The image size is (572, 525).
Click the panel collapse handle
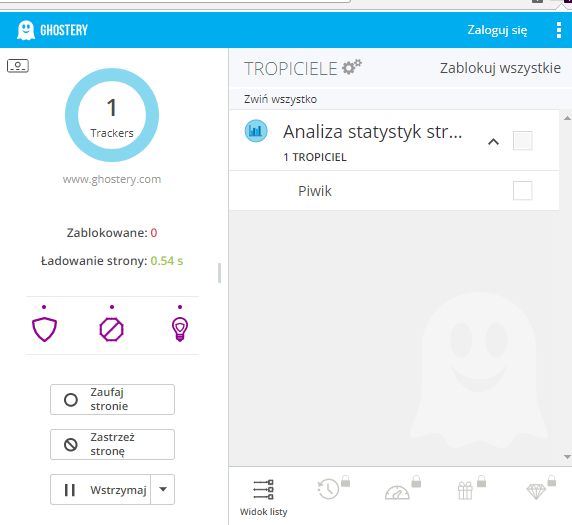click(x=219, y=273)
